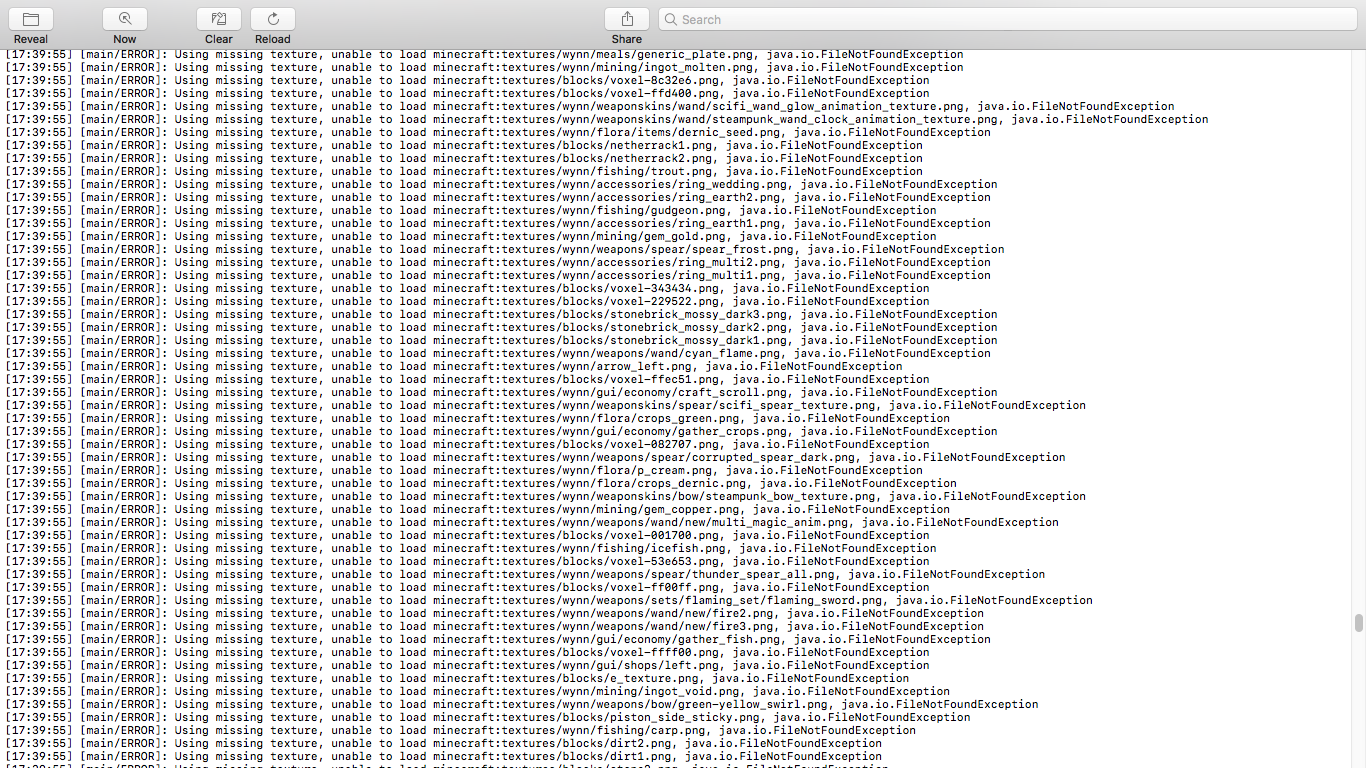
Task: Select the stonebrick_mossy_dark1.png error line
Action: [x=501, y=341]
